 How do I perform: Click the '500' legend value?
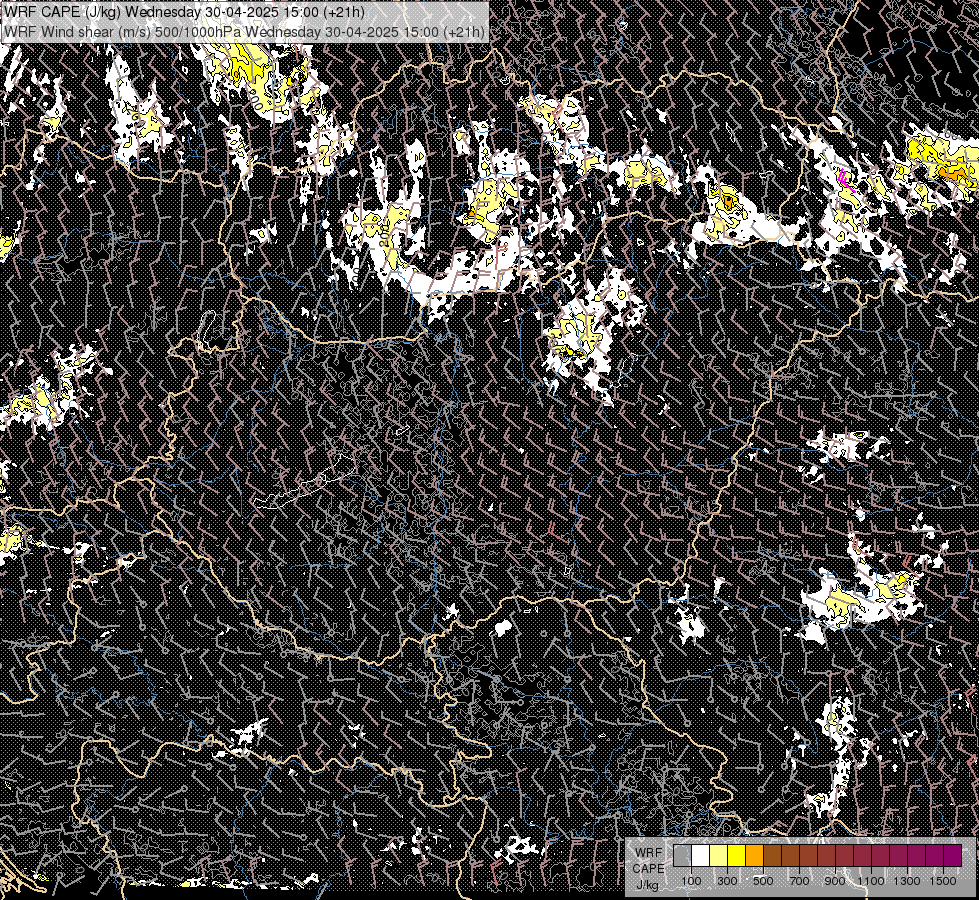(x=763, y=881)
